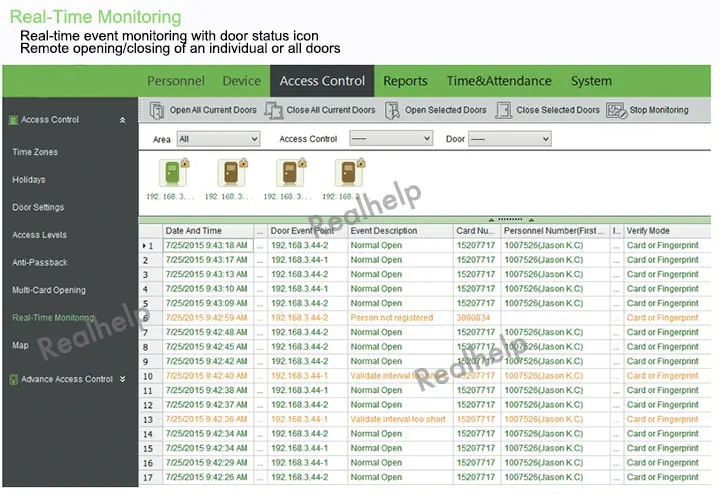Open Multi-Card Opening in the sidebar

(x=49, y=290)
